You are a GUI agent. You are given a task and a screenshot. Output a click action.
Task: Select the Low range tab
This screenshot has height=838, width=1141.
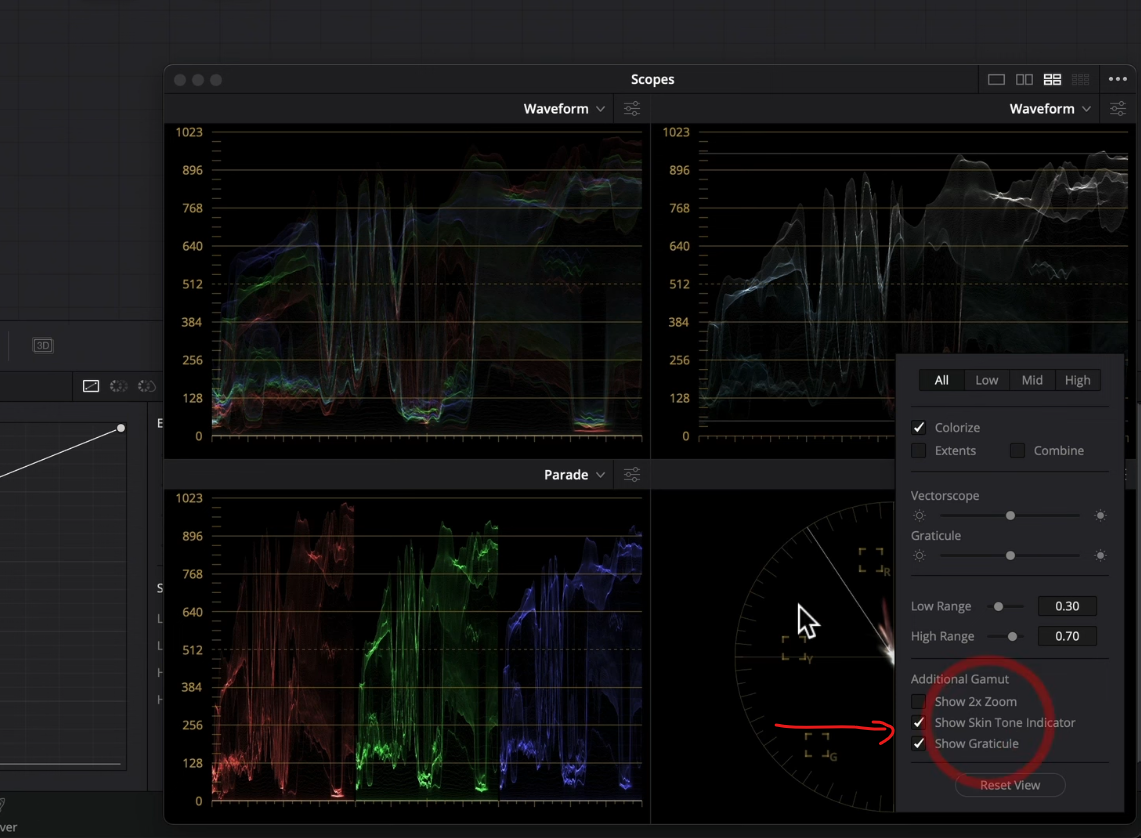click(x=987, y=380)
